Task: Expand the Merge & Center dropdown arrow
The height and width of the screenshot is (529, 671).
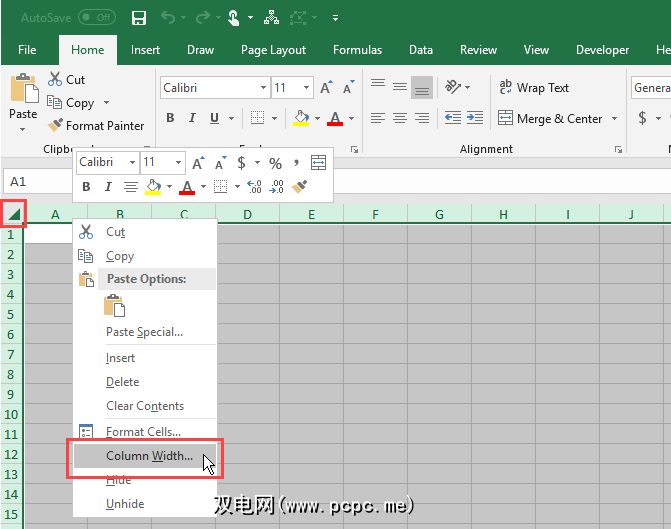Action: [x=613, y=118]
